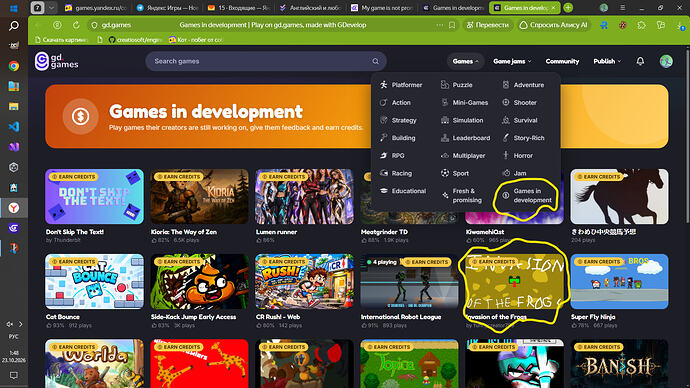Select the Adventure category icon
This screenshot has width=690, height=388.
coord(506,85)
